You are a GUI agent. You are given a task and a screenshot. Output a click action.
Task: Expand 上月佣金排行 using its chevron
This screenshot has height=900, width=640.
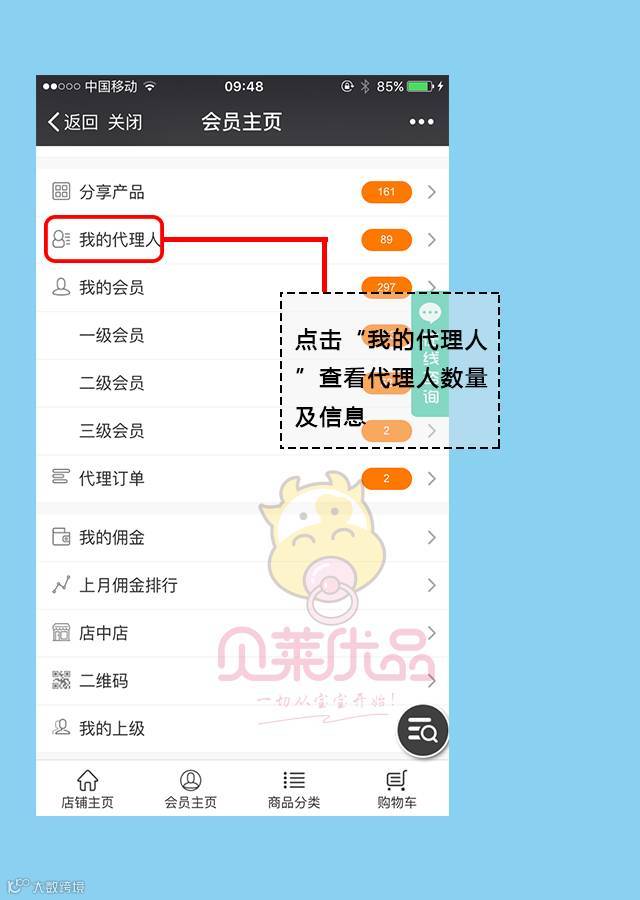(x=432, y=585)
